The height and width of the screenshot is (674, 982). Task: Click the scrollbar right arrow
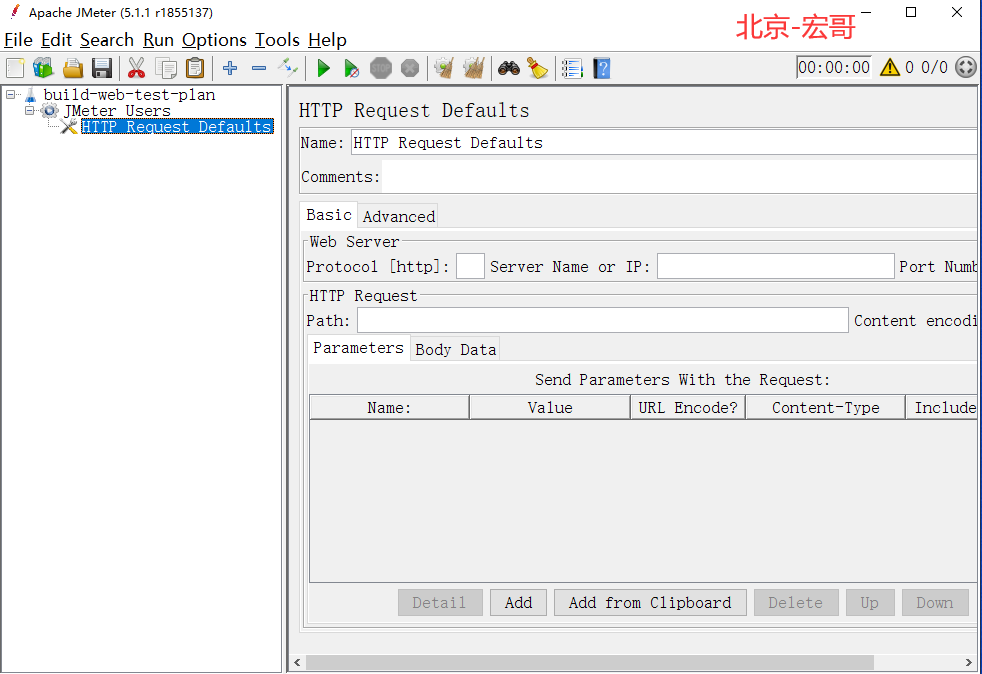(969, 662)
